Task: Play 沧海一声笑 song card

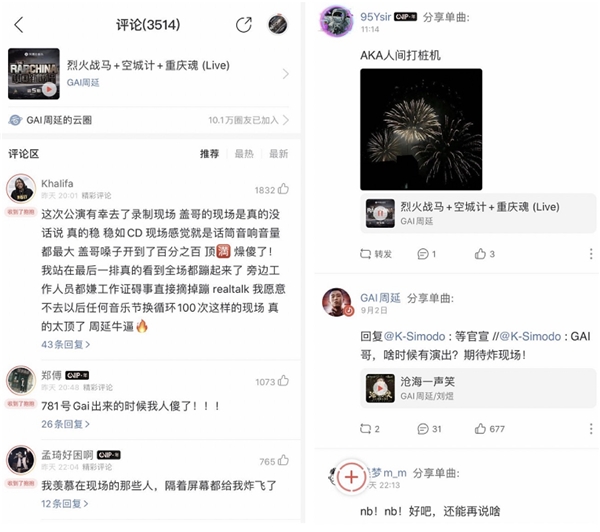Action: pos(478,388)
